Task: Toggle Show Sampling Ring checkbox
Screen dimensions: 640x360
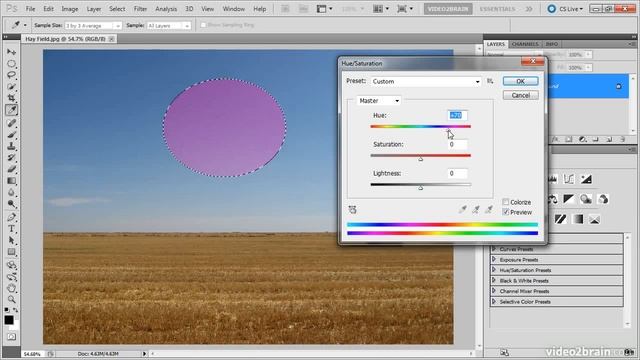Action: pos(203,25)
